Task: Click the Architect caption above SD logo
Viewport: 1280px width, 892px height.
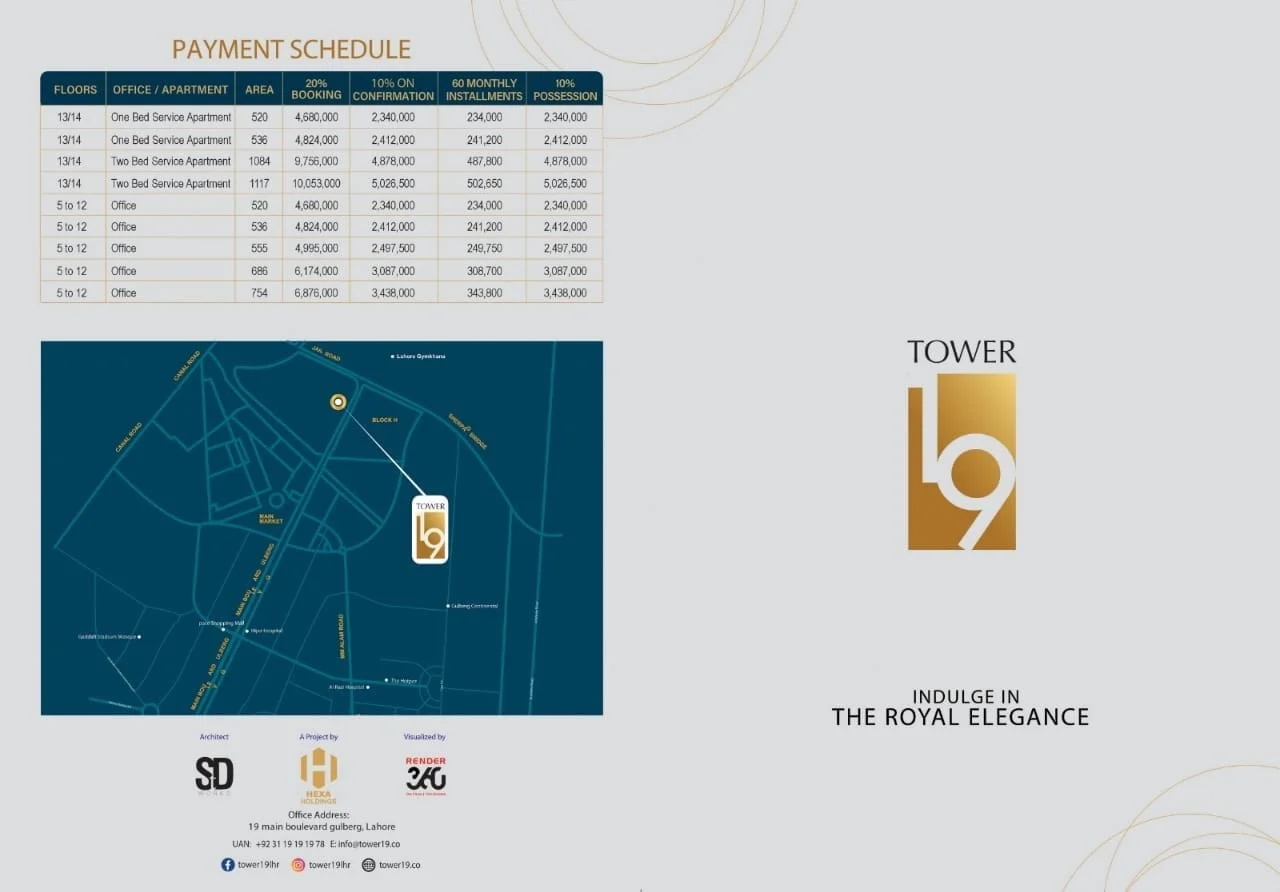Action: [x=214, y=737]
